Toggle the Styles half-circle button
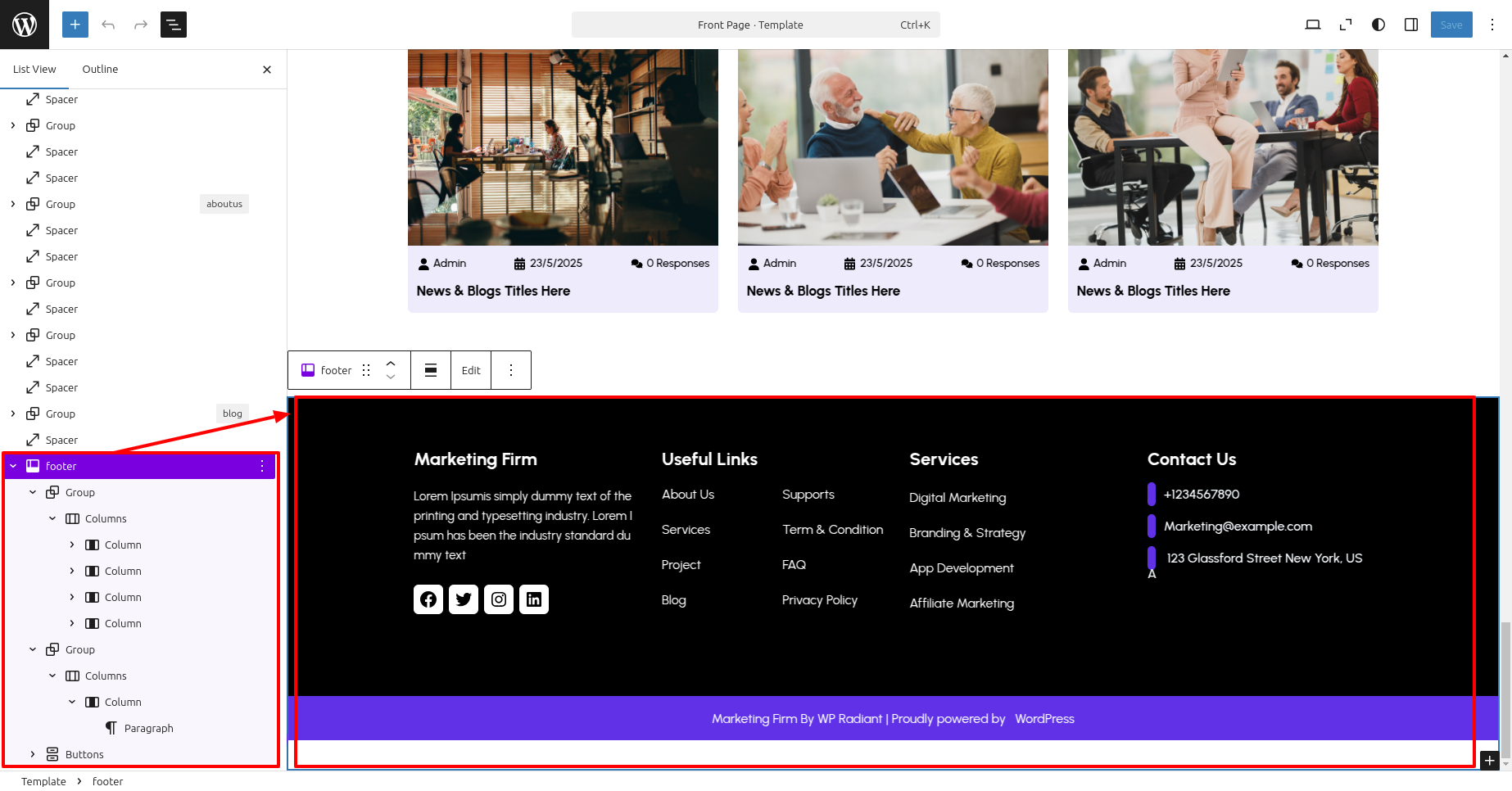 (x=1378, y=25)
